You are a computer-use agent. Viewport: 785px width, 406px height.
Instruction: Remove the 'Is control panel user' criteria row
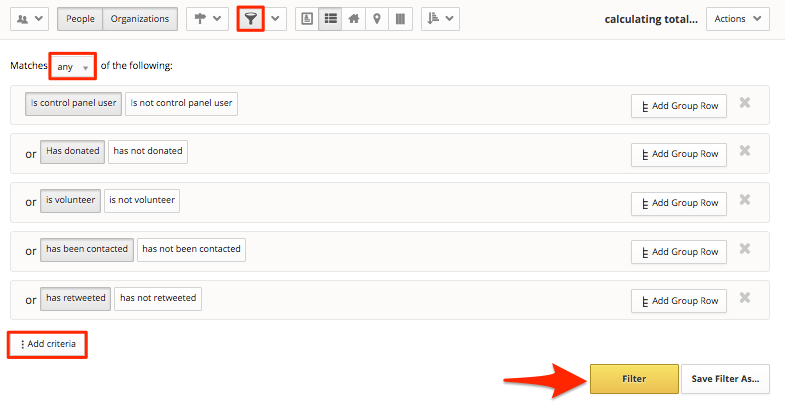pos(744,103)
